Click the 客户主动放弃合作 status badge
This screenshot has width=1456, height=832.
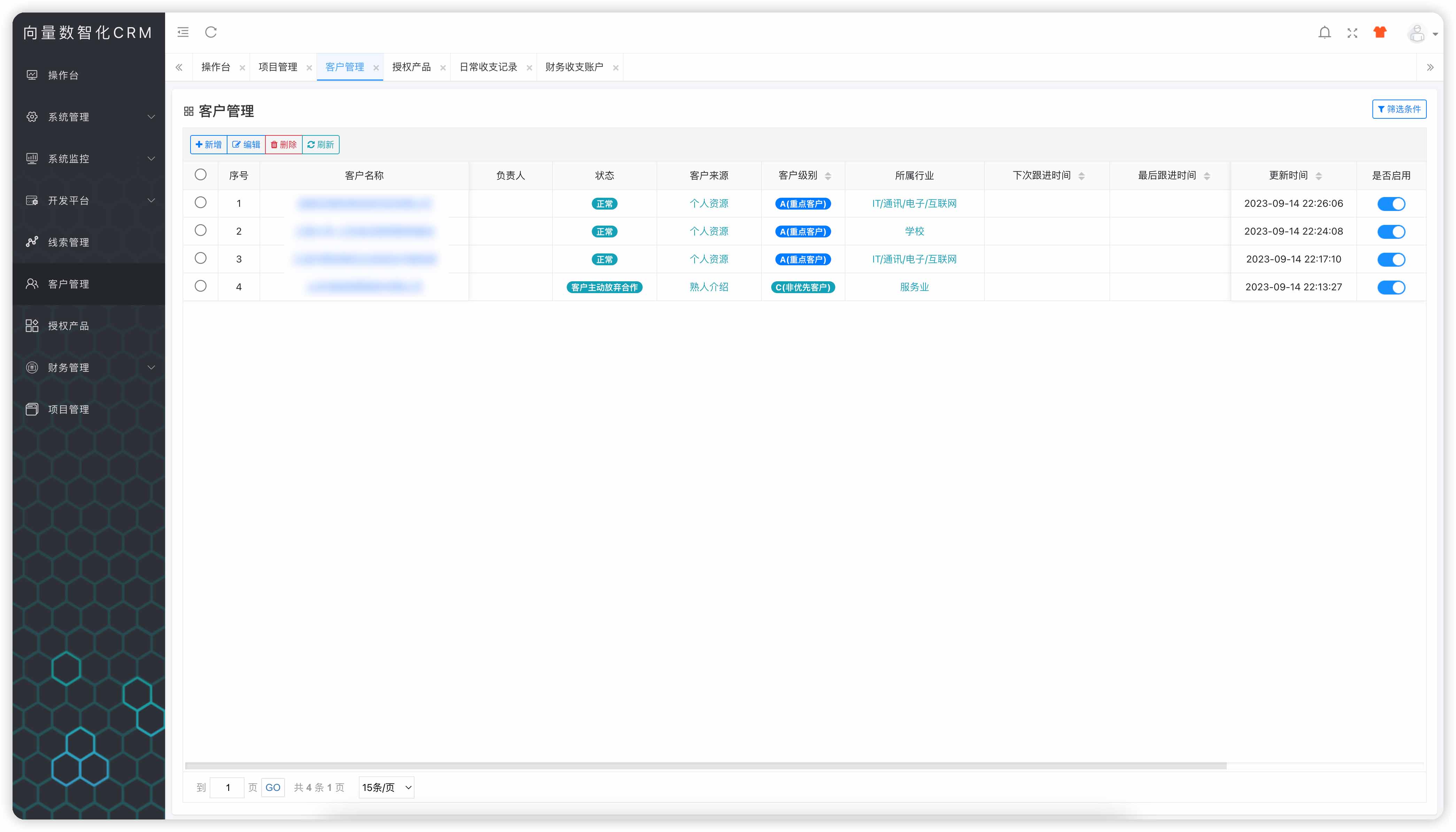pyautogui.click(x=604, y=288)
